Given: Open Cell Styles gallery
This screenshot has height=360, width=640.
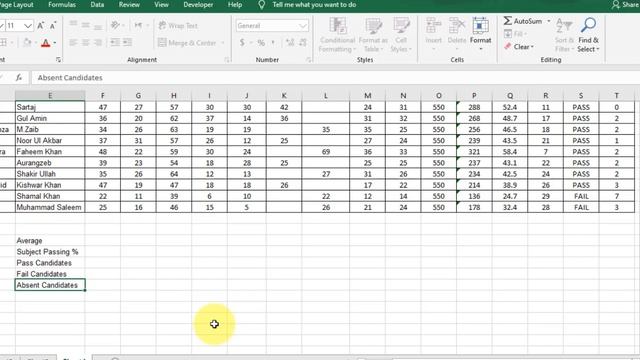Looking at the screenshot, I should (401, 35).
